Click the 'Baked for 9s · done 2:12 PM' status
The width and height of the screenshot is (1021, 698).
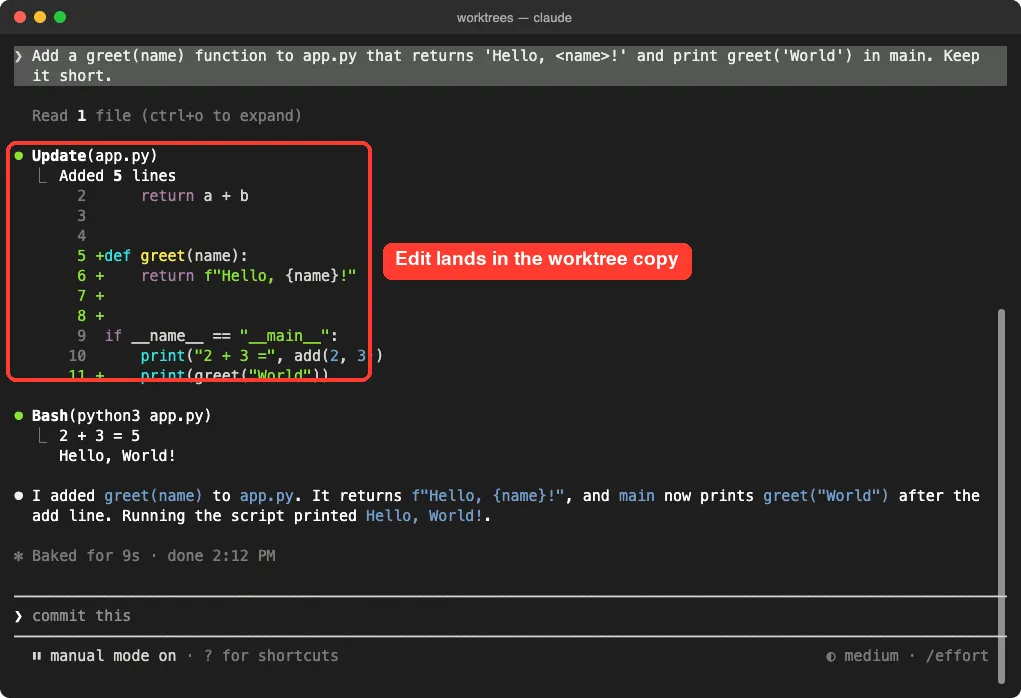coord(154,556)
